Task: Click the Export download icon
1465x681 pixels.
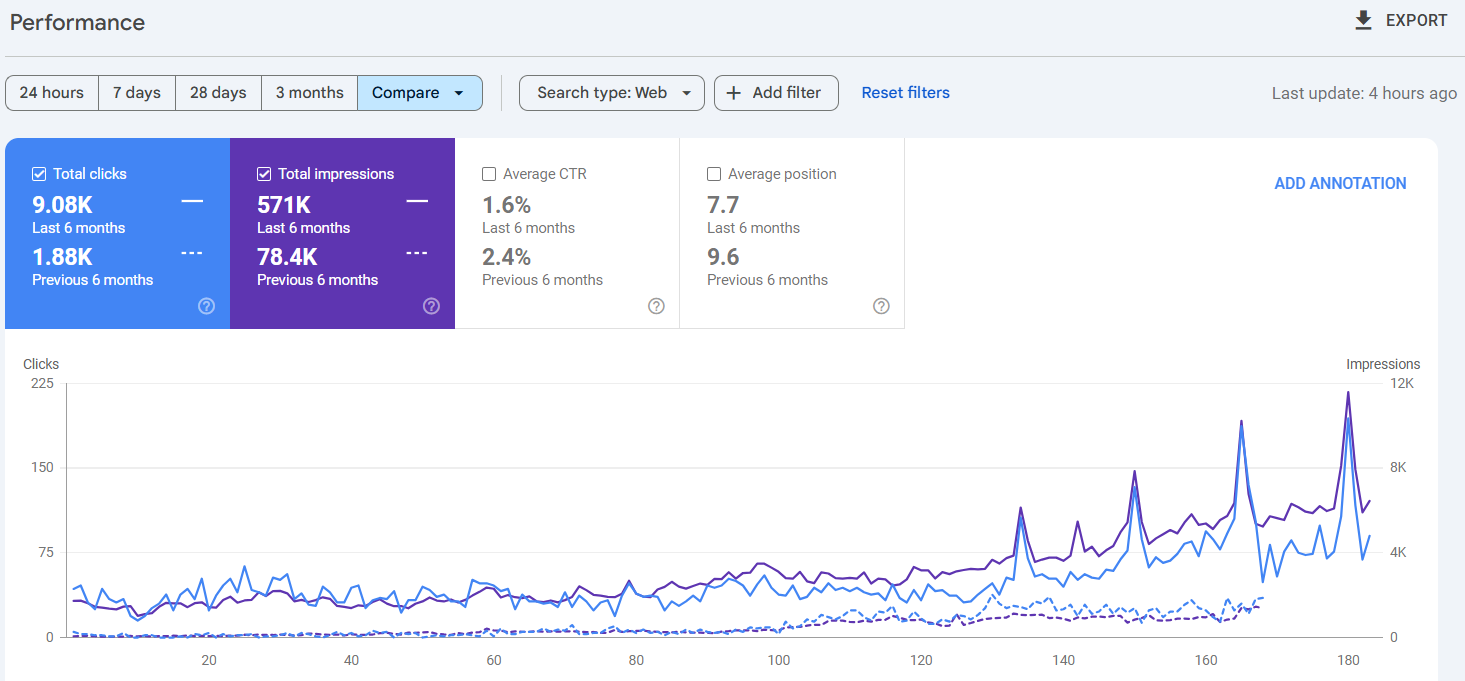Action: (x=1363, y=21)
